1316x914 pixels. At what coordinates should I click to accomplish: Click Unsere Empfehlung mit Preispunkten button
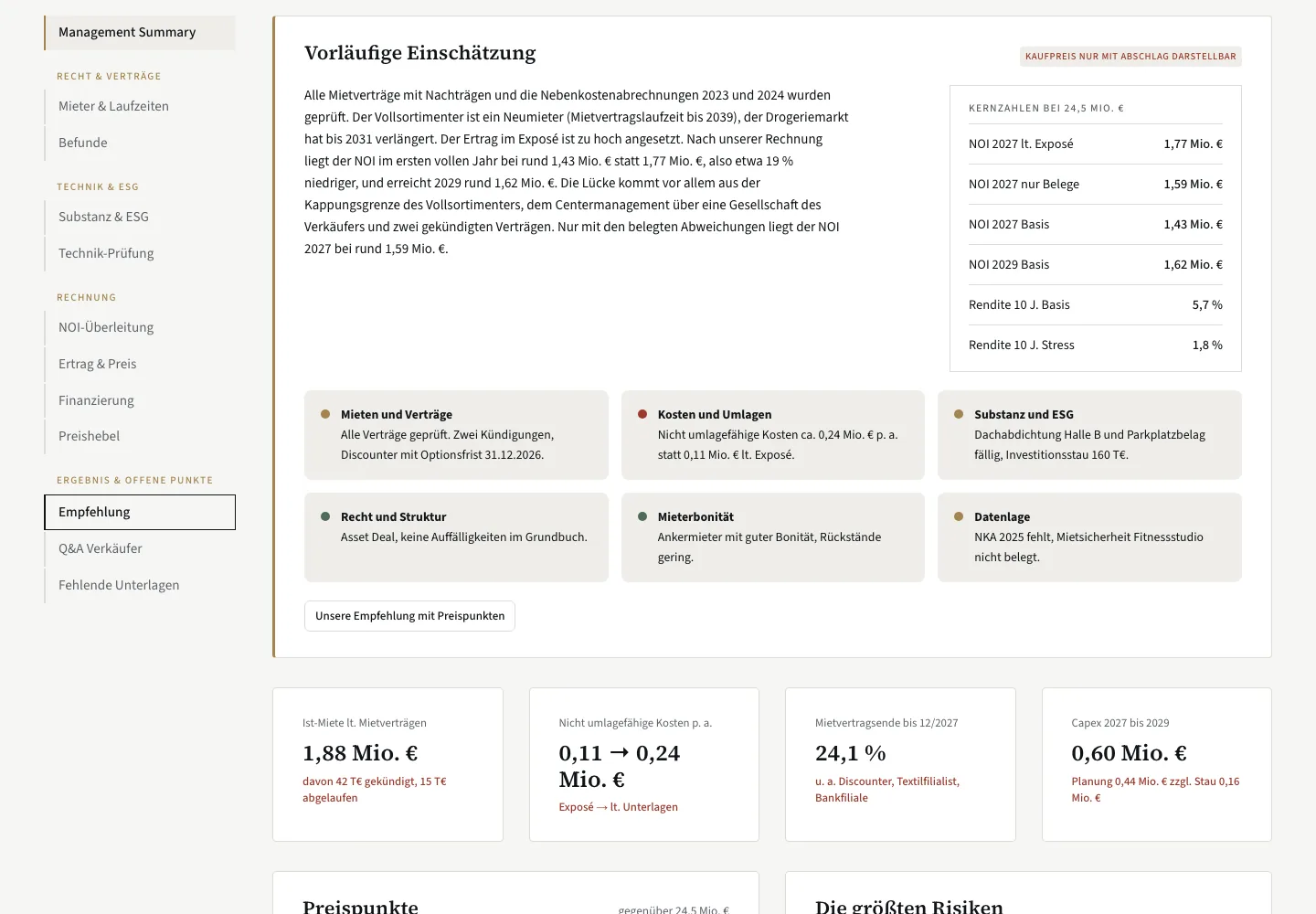click(x=409, y=616)
